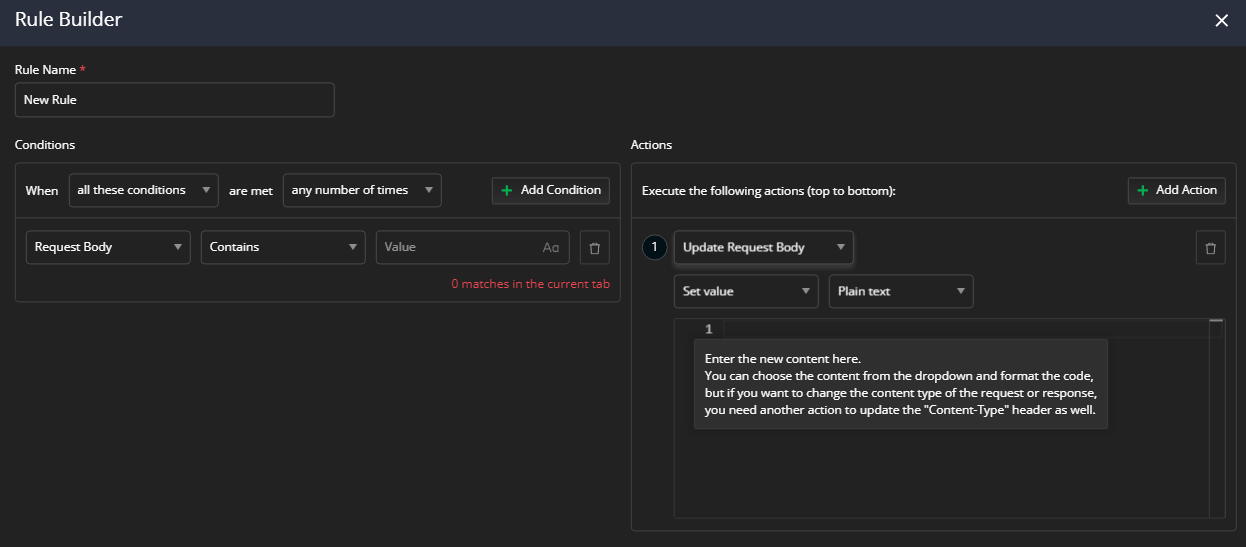
Task: Expand the Set value dropdown
Action: pos(746,291)
